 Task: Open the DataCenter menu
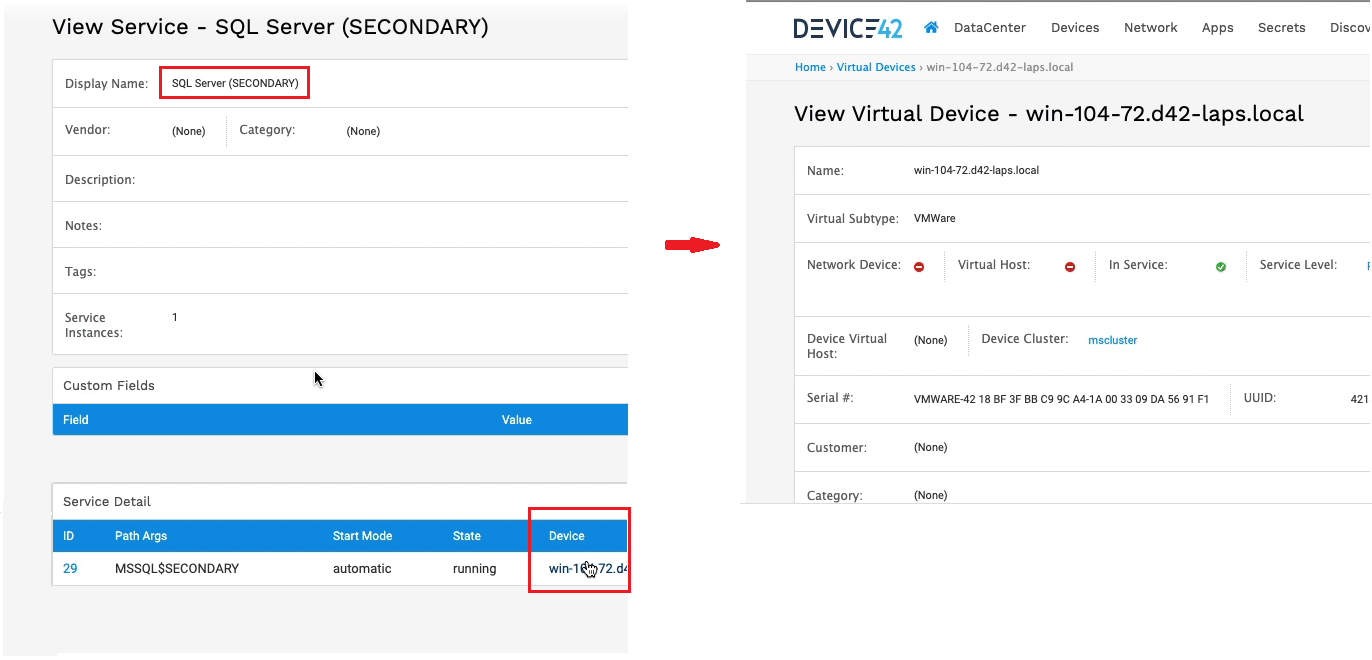[990, 28]
